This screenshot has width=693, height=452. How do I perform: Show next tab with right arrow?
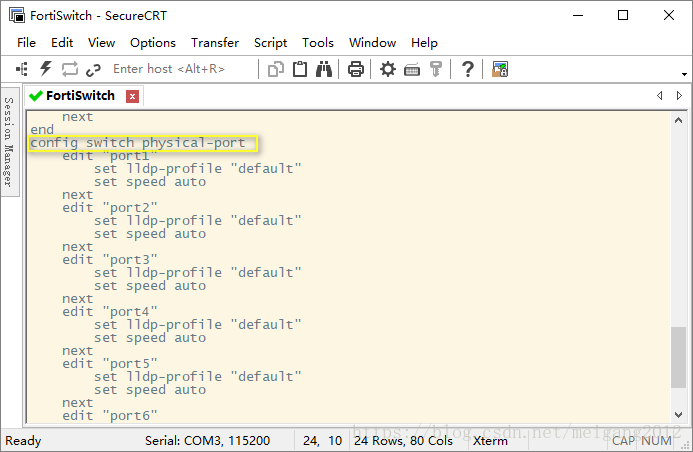679,95
